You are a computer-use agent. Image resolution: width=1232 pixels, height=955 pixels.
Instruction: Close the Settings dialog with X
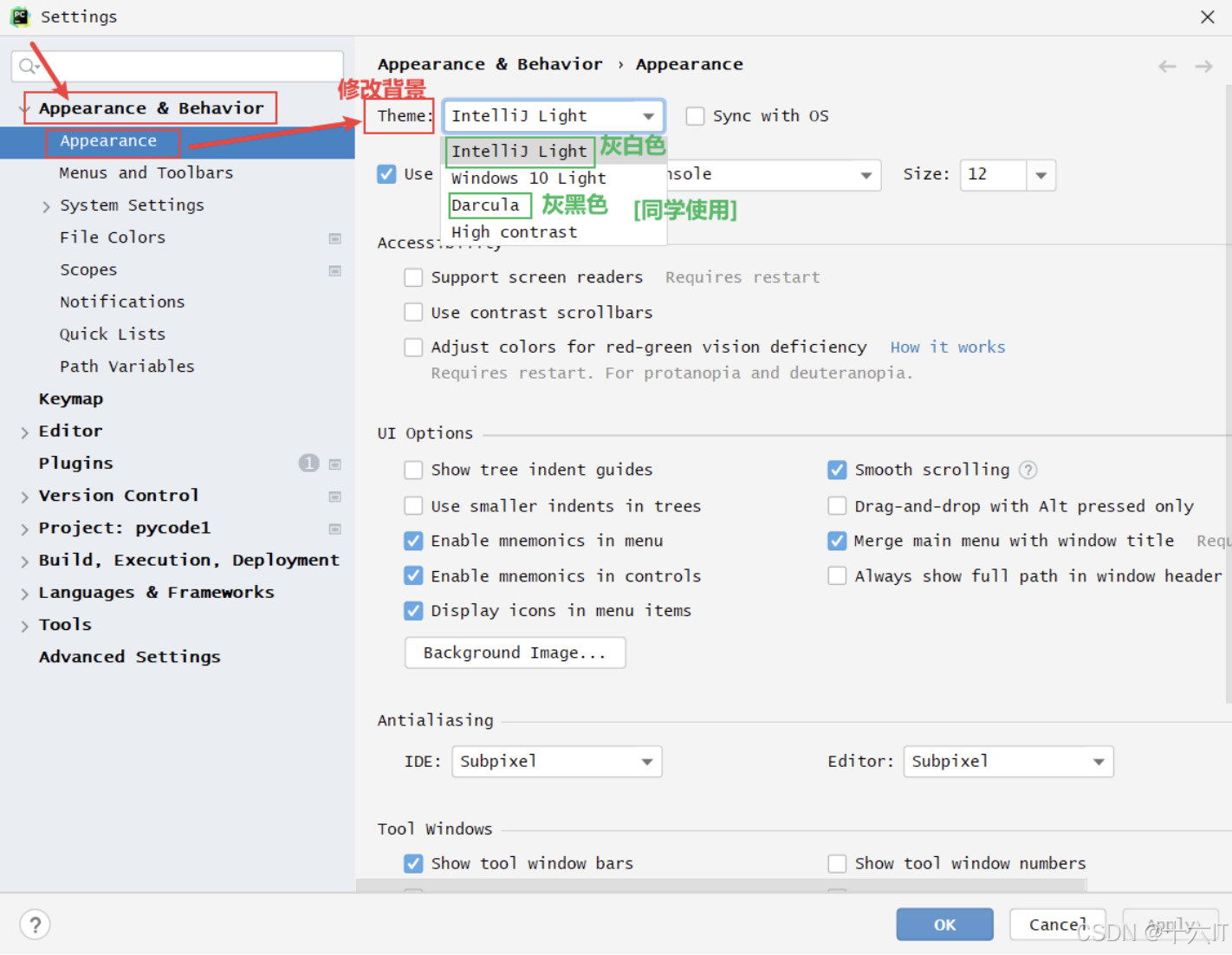[x=1207, y=16]
